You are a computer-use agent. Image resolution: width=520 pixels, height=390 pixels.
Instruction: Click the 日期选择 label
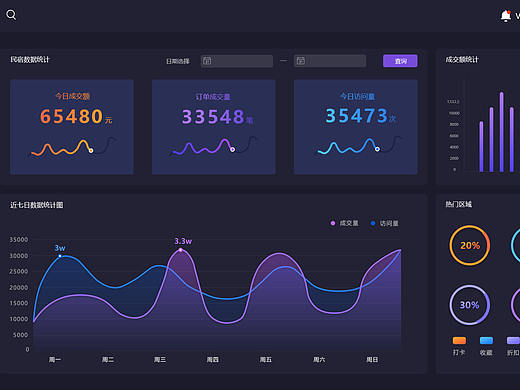pos(178,61)
